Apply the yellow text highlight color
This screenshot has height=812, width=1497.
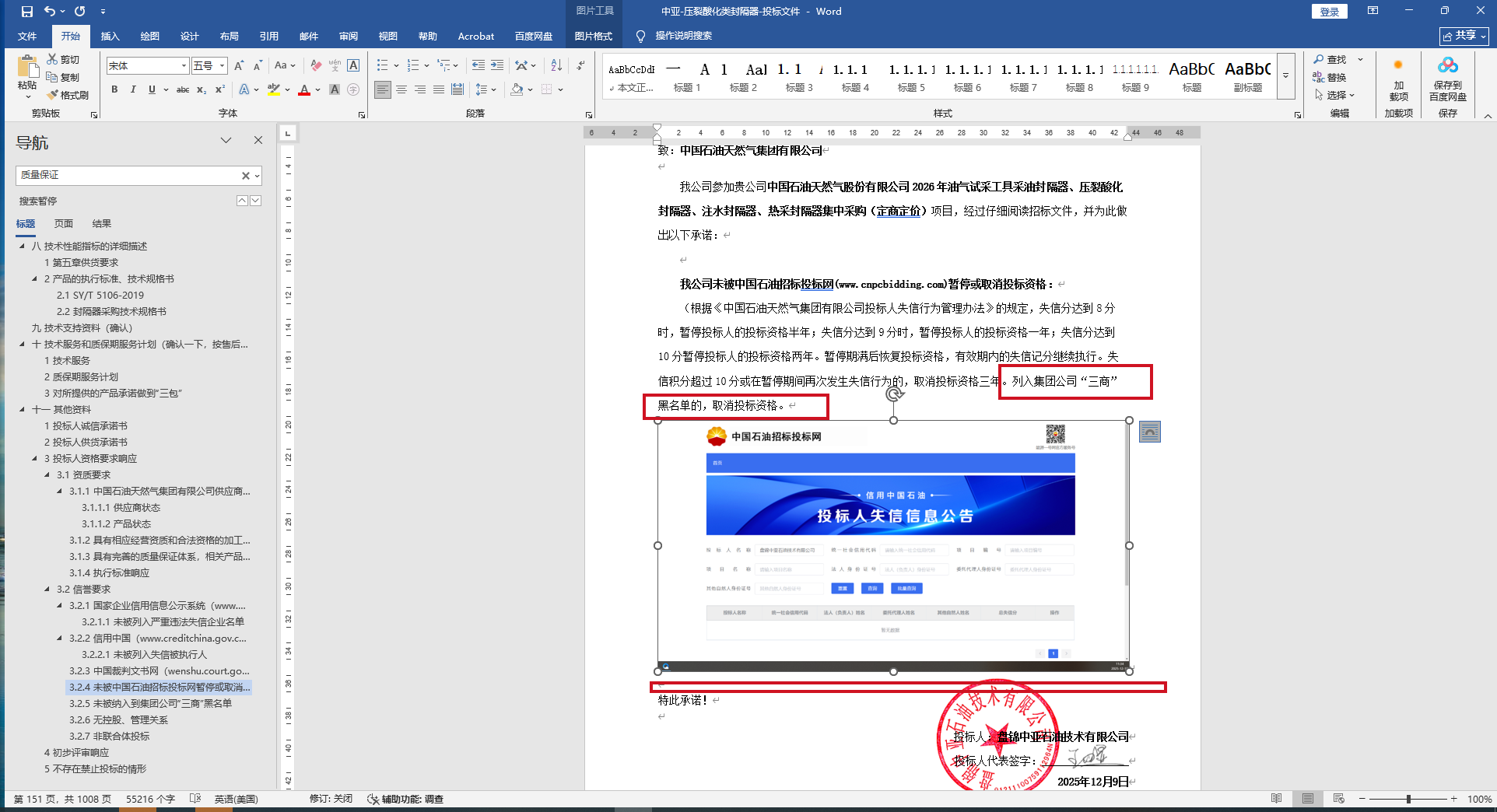tap(274, 89)
